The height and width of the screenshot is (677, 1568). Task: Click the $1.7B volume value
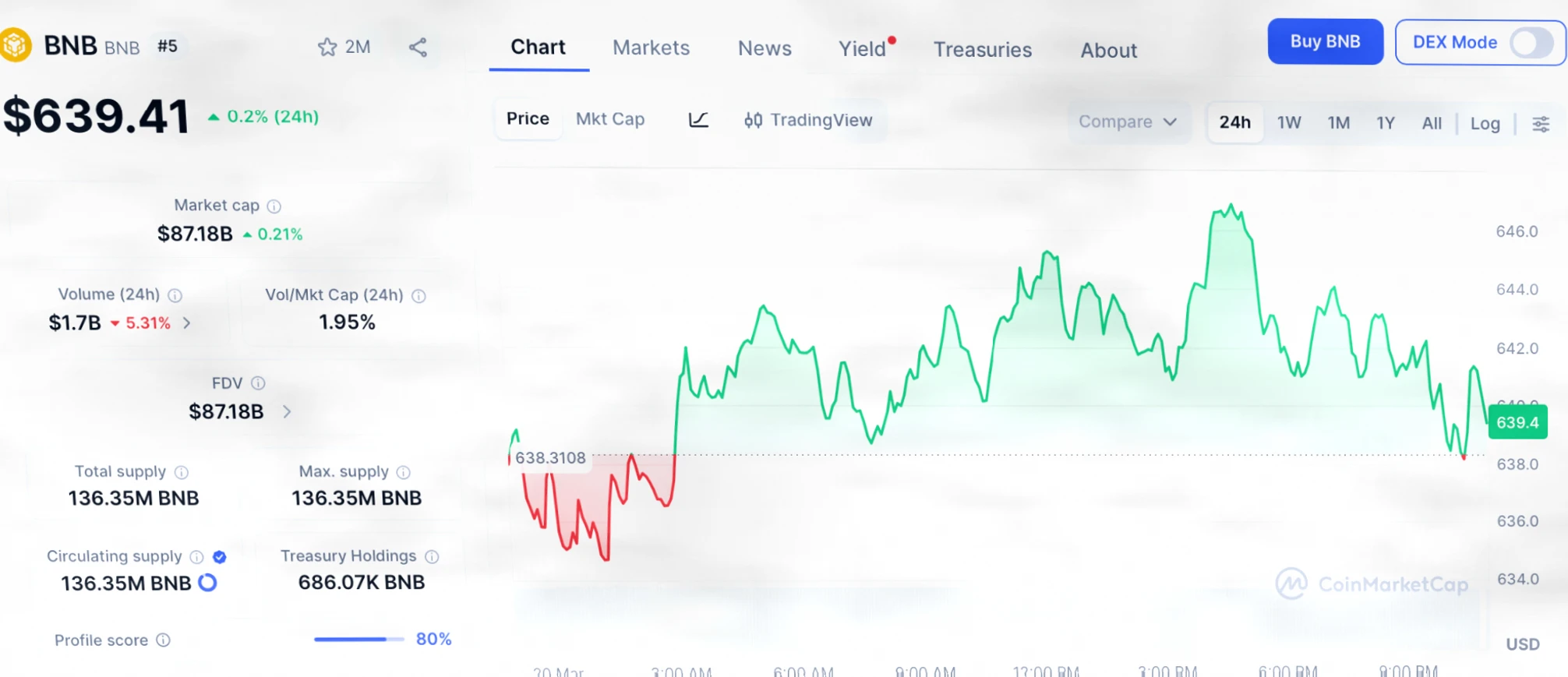tap(75, 323)
